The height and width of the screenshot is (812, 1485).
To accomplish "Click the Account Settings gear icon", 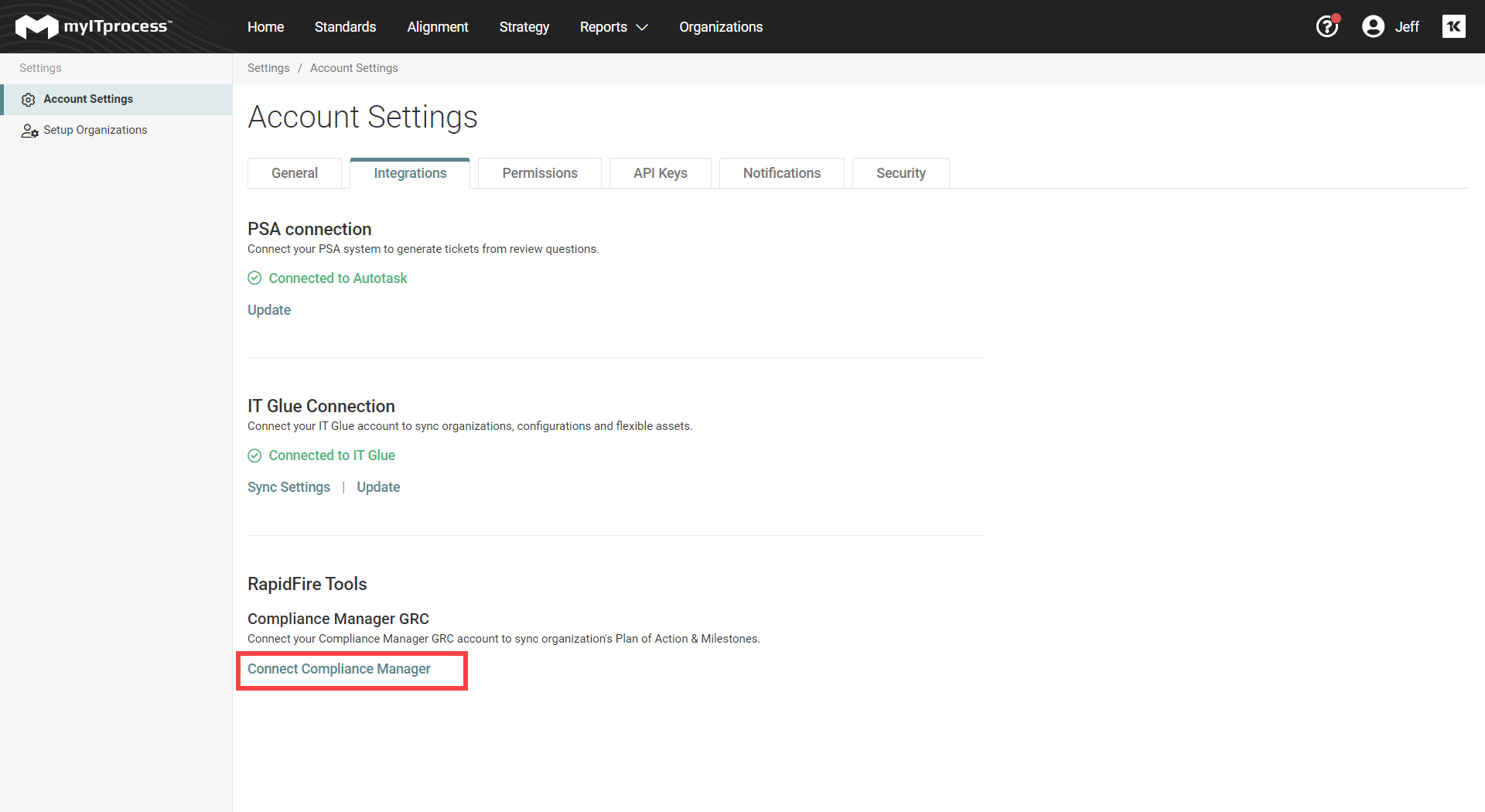I will click(29, 100).
